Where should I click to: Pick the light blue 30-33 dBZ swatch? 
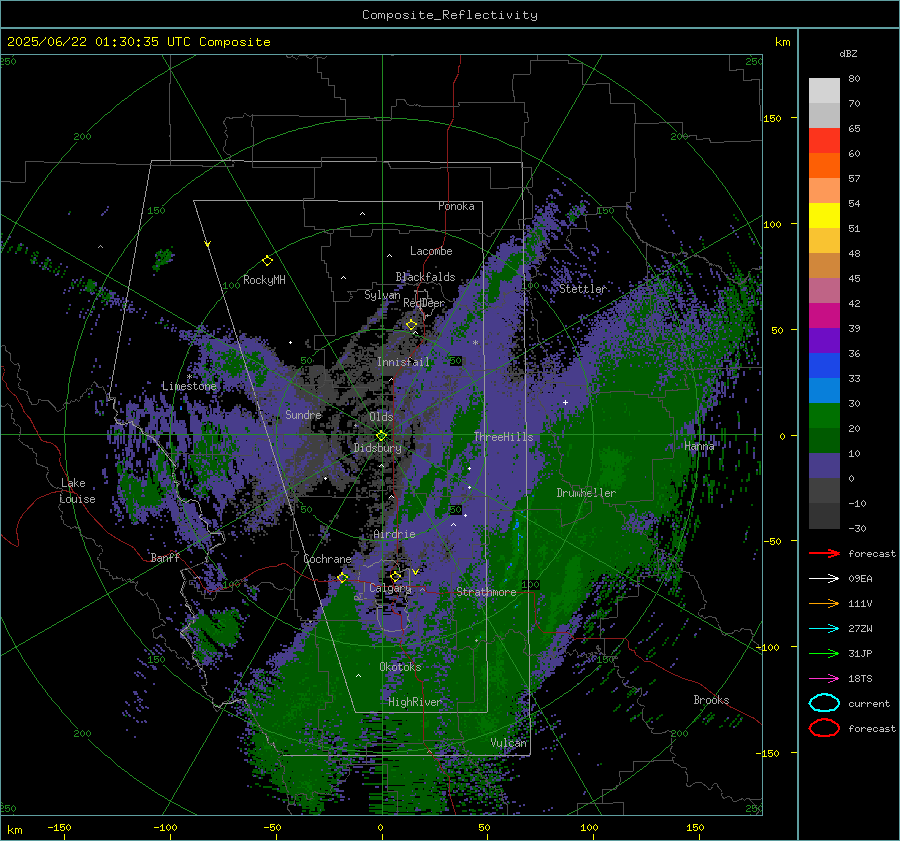pyautogui.click(x=824, y=390)
